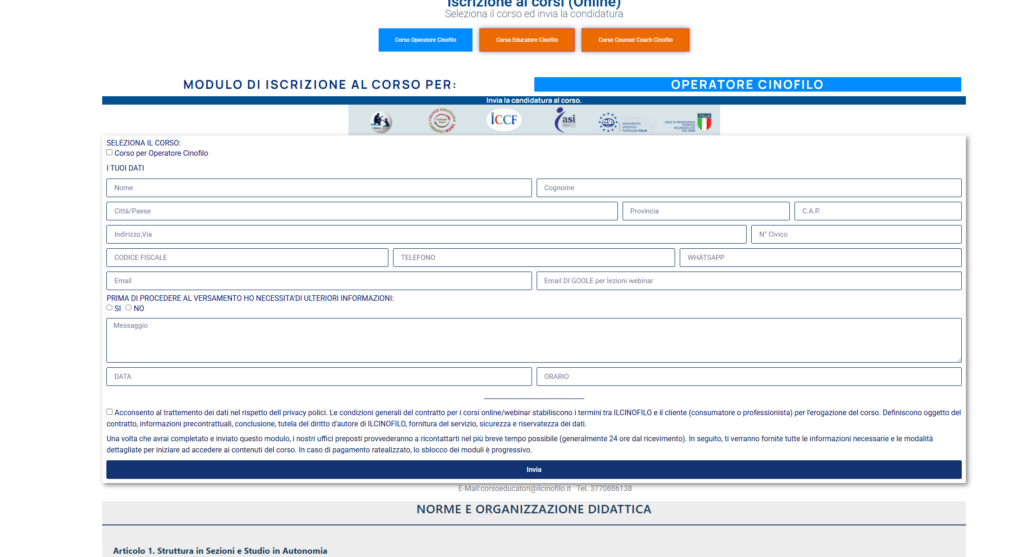Click MODULO DI ISCRIZIONE AL CORSO PER heading
This screenshot has width=1024, height=557.
coord(320,84)
